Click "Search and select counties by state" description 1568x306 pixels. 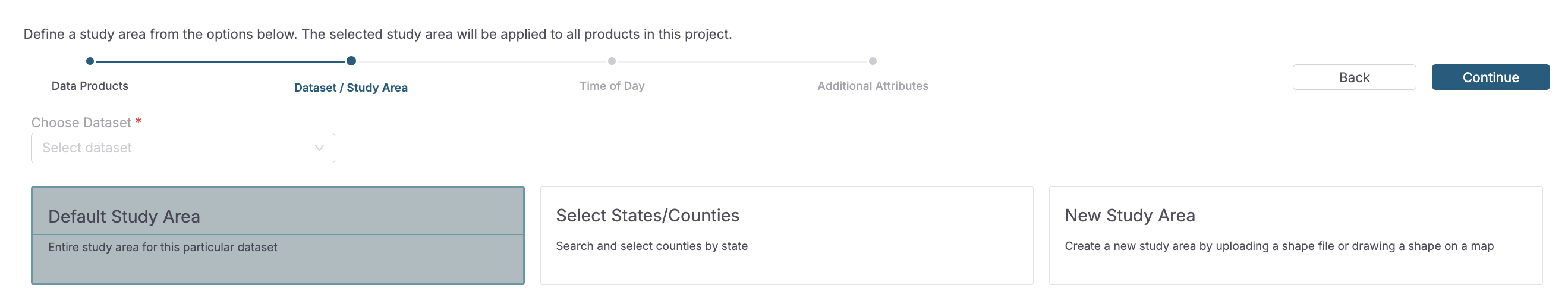click(x=651, y=246)
